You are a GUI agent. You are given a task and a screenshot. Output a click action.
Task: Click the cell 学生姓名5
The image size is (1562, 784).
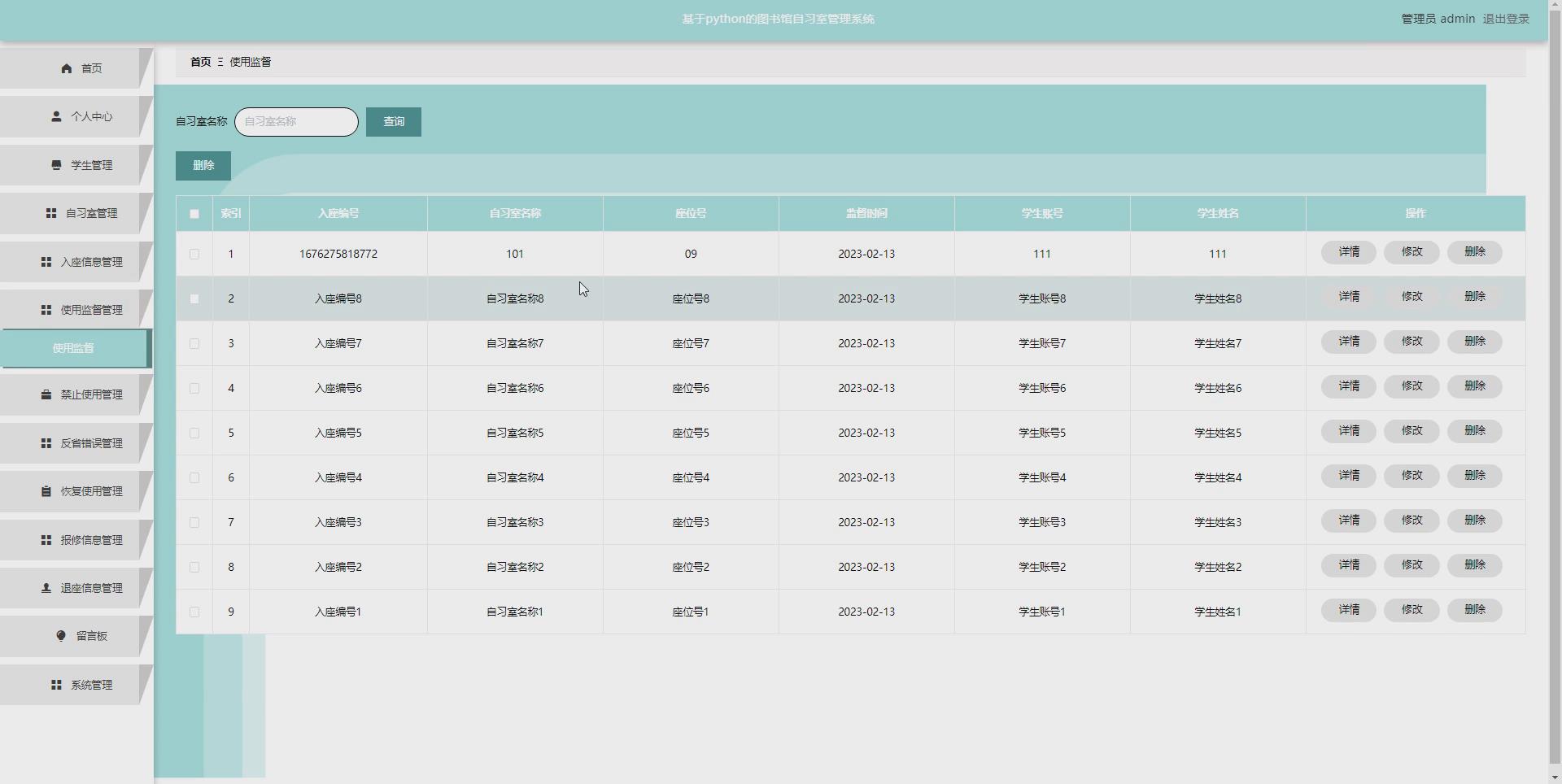pyautogui.click(x=1218, y=433)
